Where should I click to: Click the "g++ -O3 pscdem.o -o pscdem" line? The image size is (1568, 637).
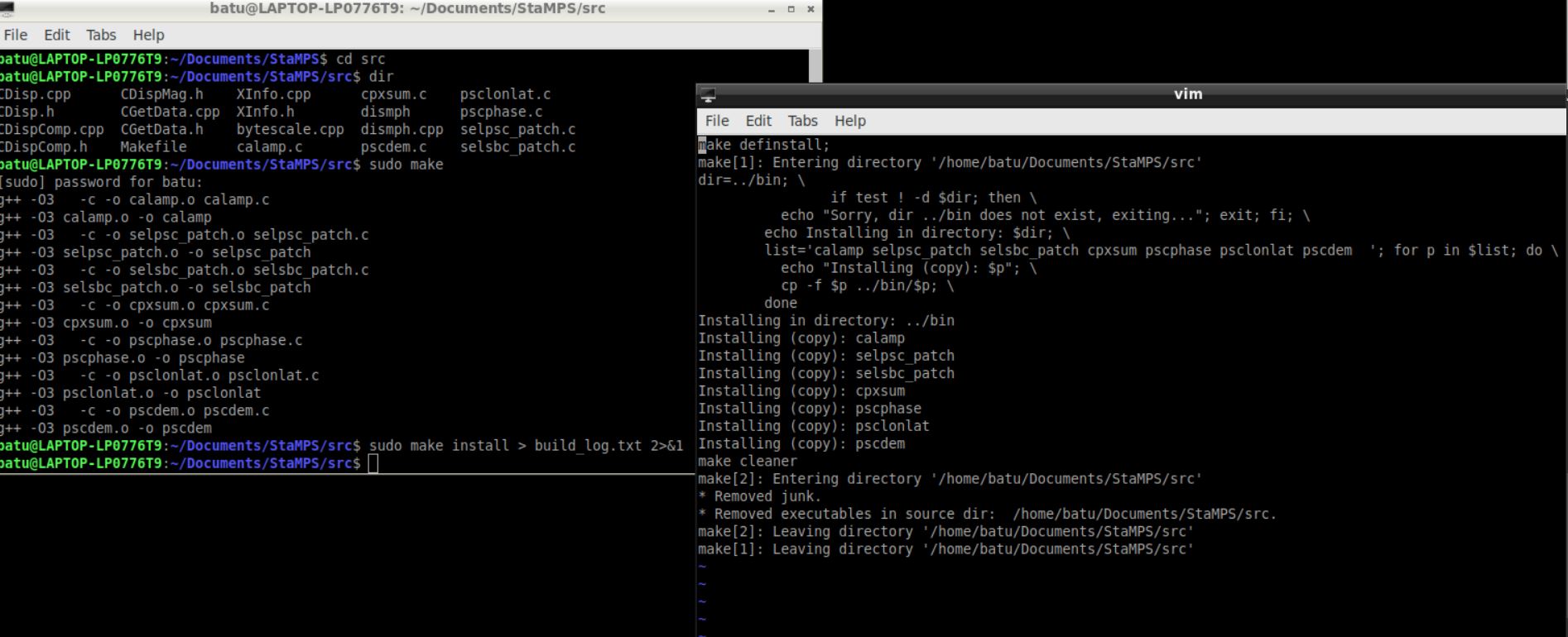106,429
